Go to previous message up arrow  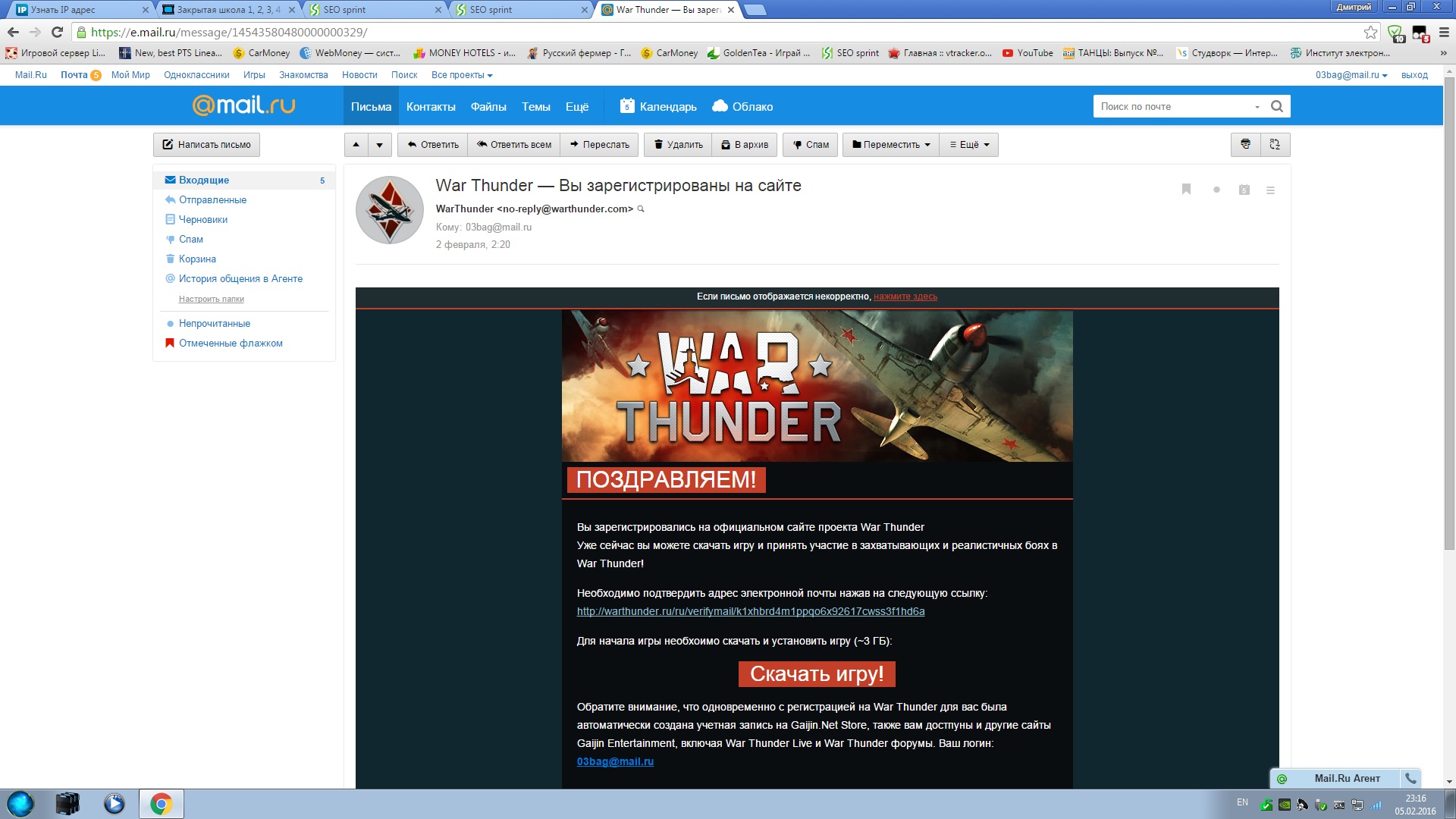[356, 145]
